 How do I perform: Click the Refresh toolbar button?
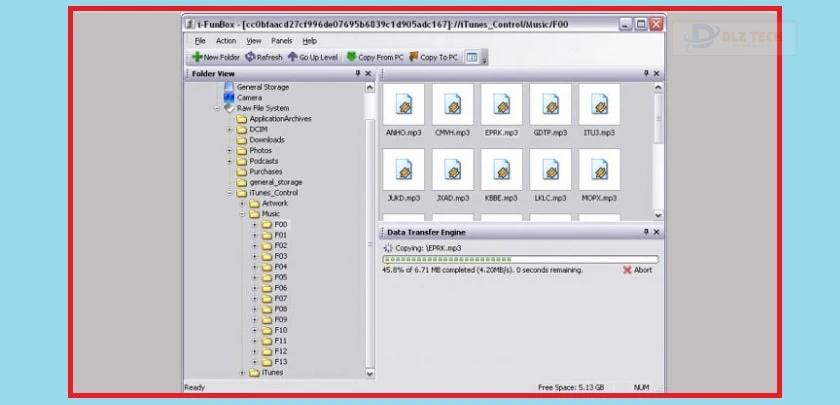(x=264, y=57)
